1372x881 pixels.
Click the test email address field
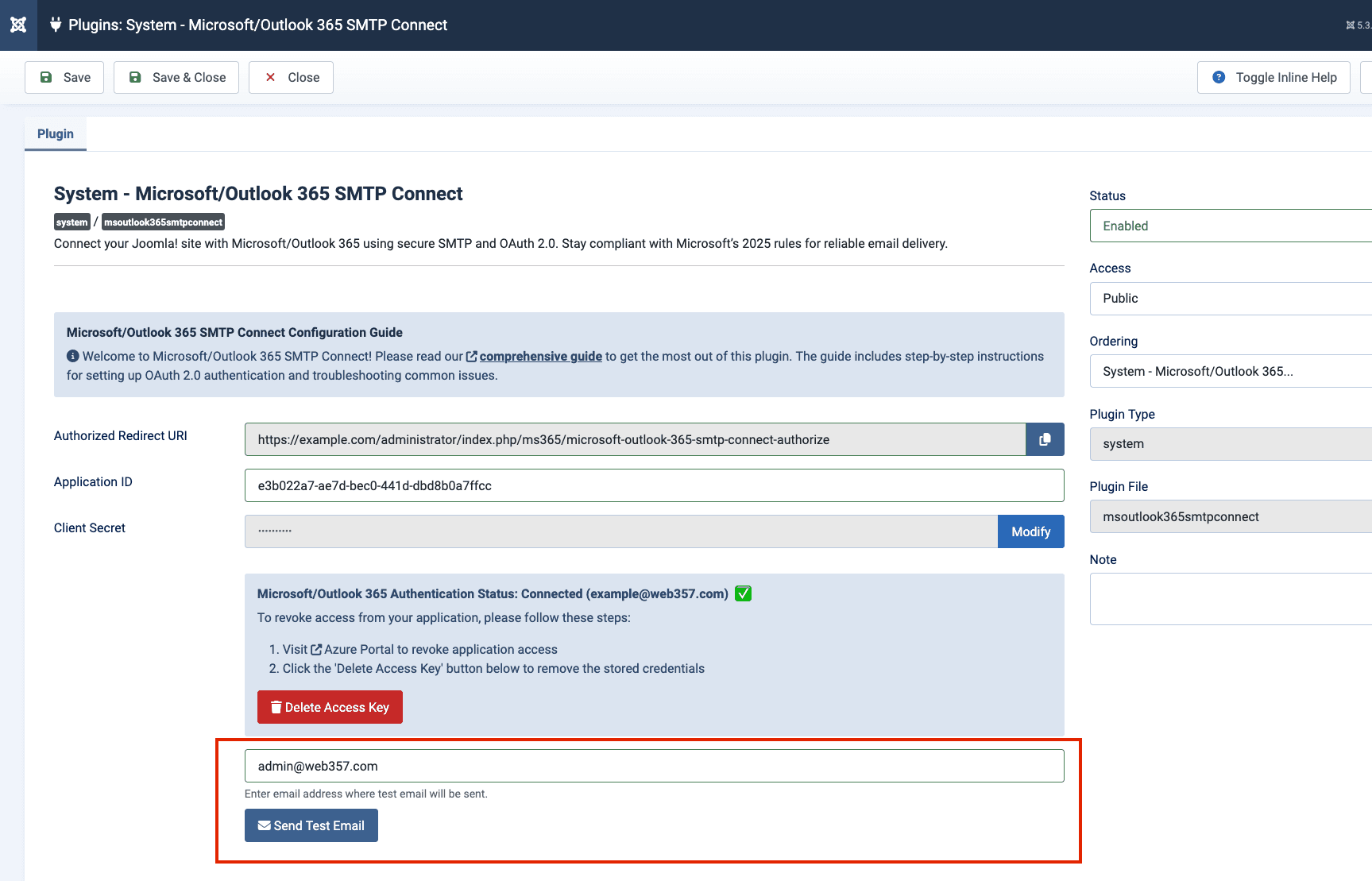tap(653, 766)
